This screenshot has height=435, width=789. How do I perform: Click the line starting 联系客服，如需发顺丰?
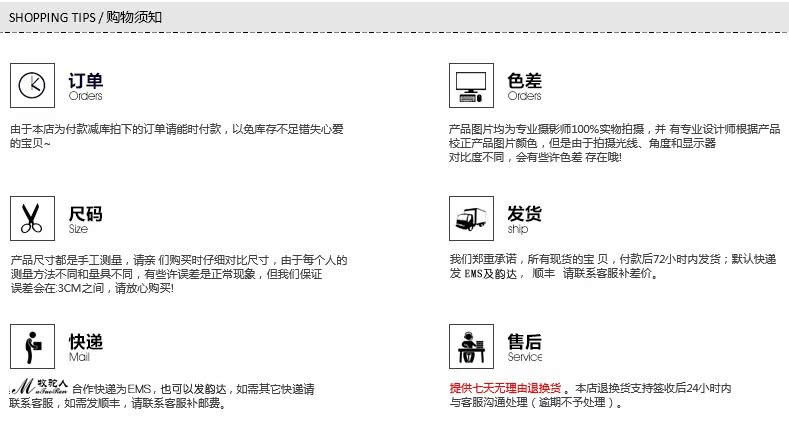(118, 403)
